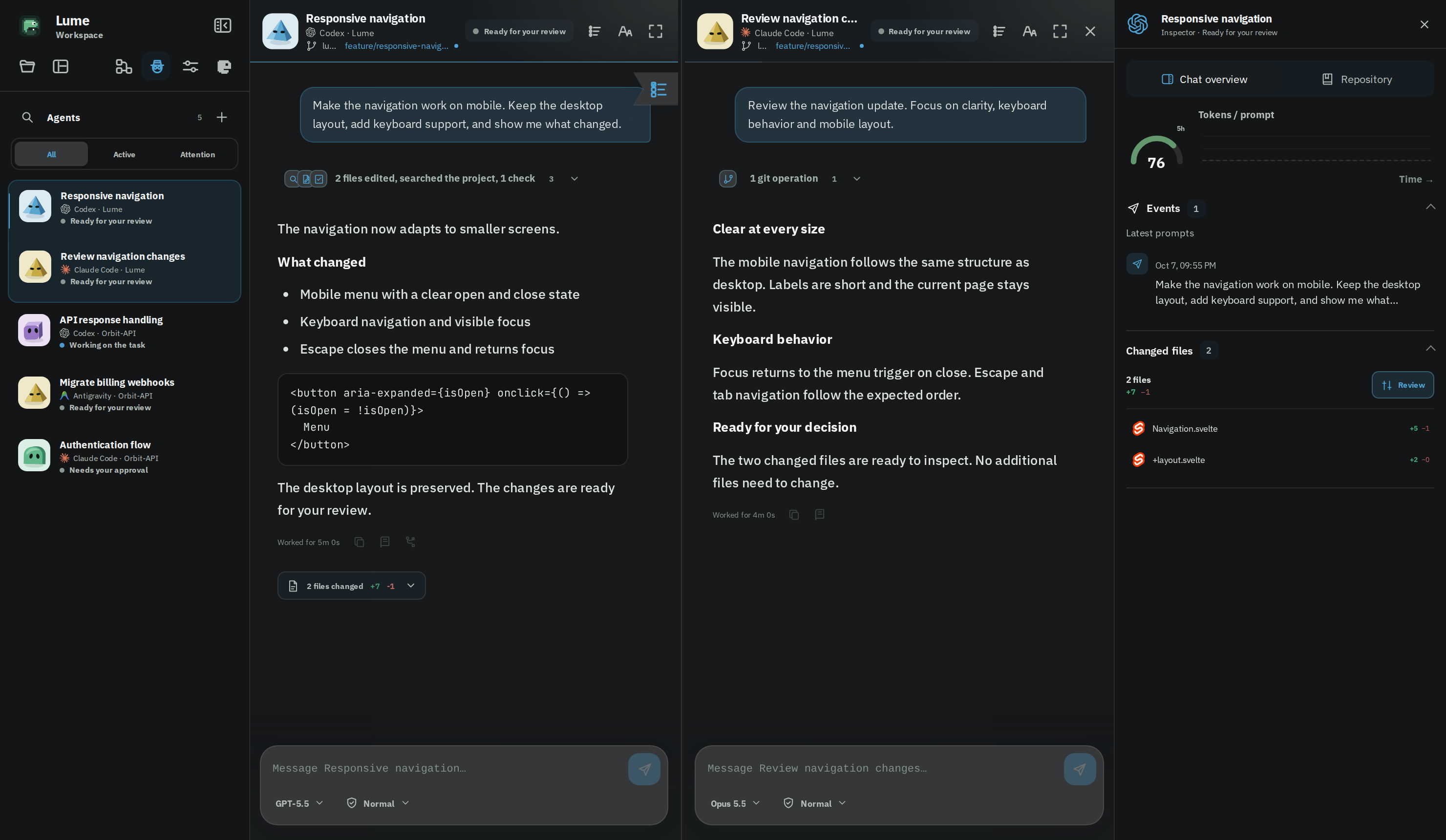Send message in Review navigation changes chat
The width and height of the screenshot is (1446, 840).
1079,769
